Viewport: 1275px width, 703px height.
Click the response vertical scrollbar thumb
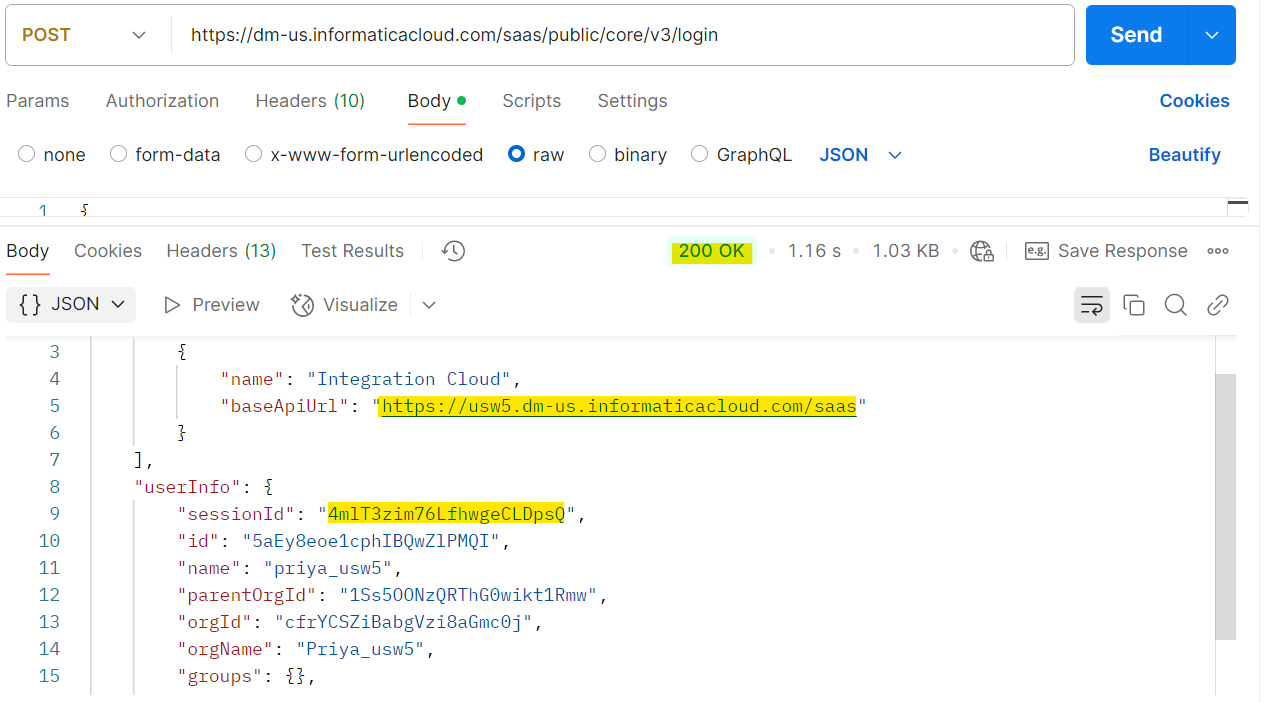pyautogui.click(x=1225, y=507)
